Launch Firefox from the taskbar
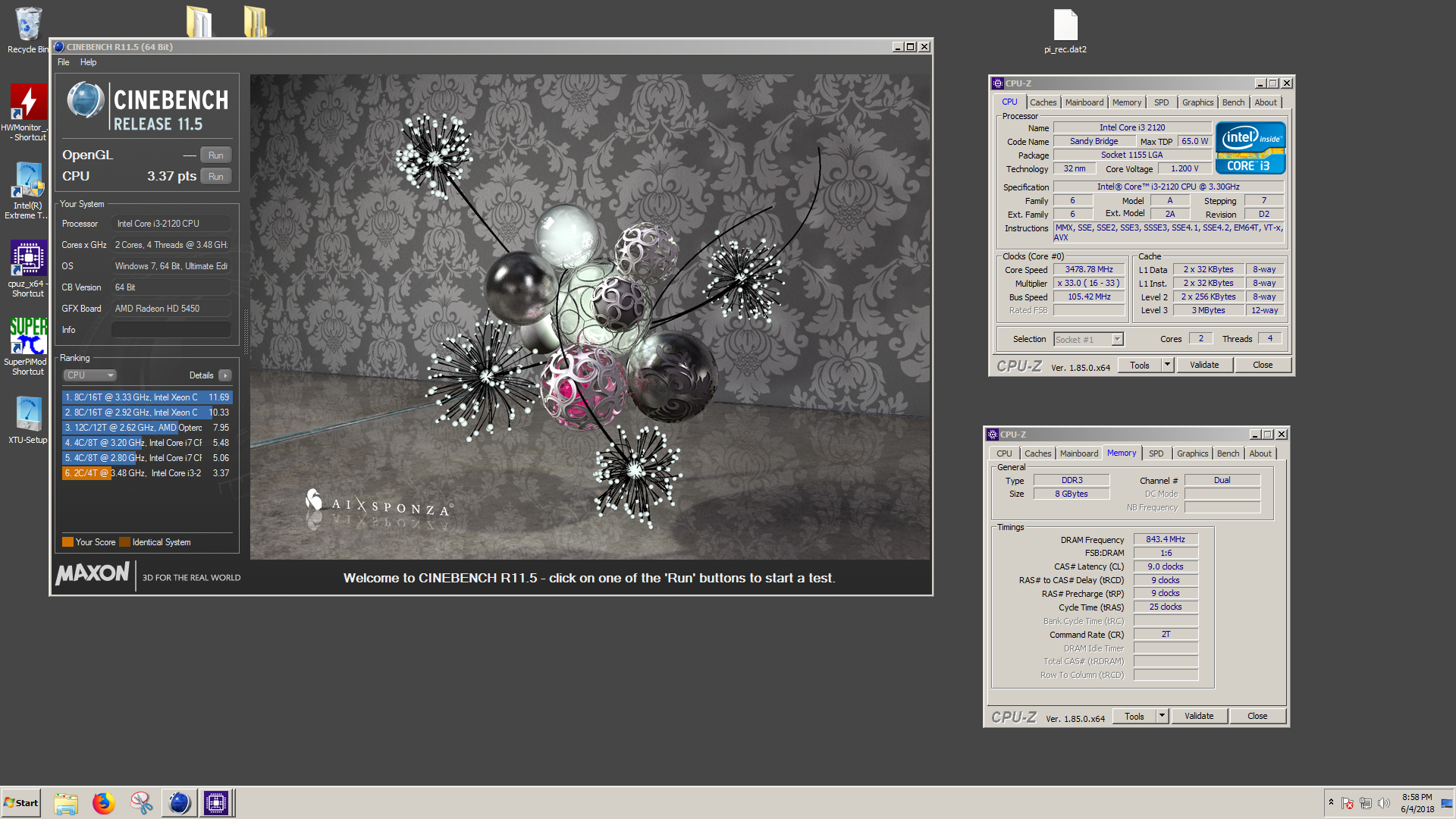The width and height of the screenshot is (1456, 819). (x=104, y=803)
